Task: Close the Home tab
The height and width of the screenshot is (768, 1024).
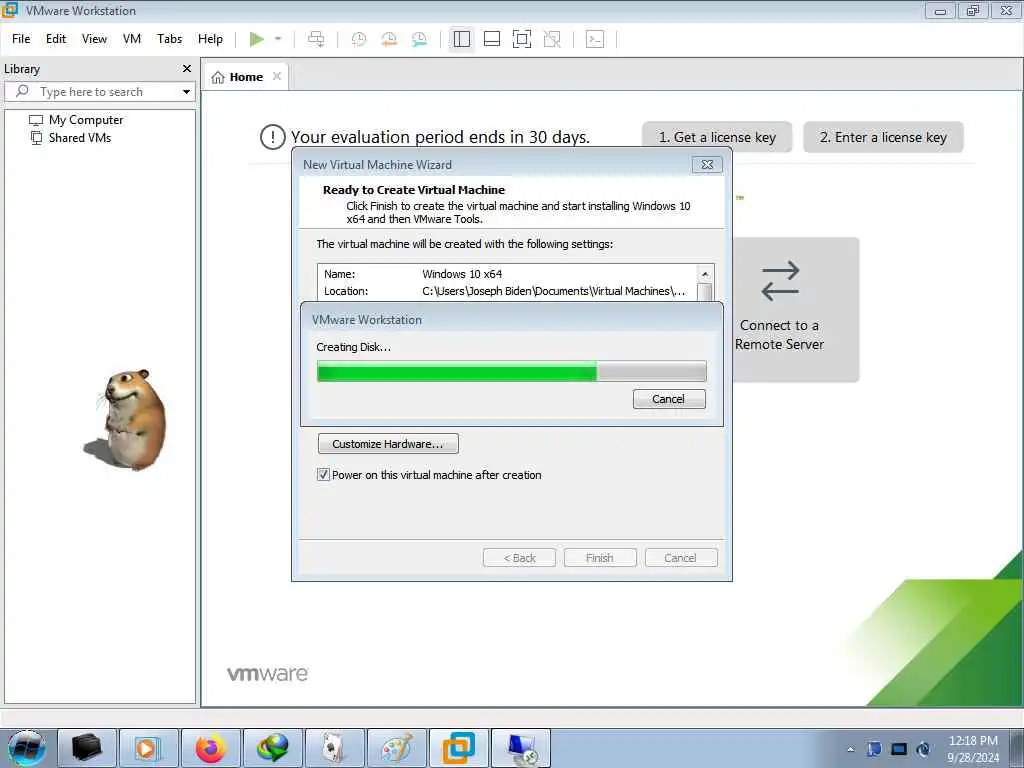Action: (277, 76)
